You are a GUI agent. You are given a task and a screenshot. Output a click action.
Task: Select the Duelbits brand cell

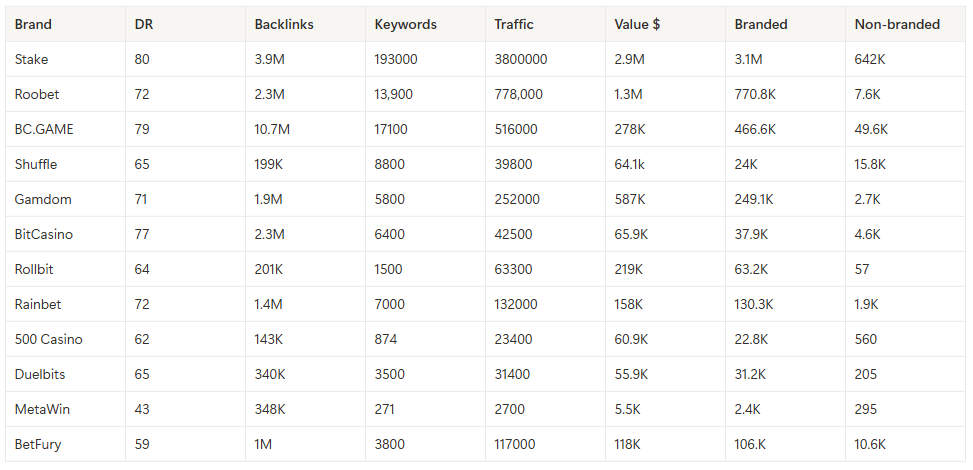click(x=65, y=374)
